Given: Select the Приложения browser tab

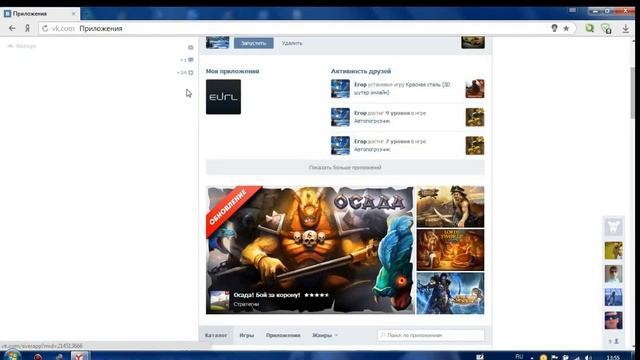Looking at the screenshot, I should [40, 13].
